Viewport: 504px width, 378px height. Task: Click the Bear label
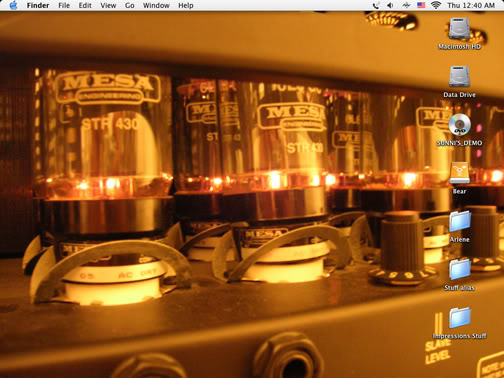(x=459, y=191)
